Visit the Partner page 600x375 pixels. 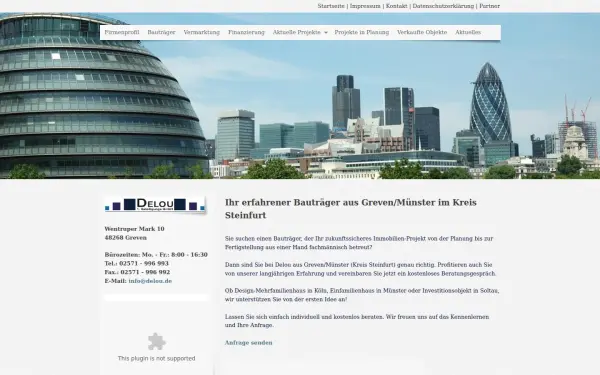click(489, 6)
